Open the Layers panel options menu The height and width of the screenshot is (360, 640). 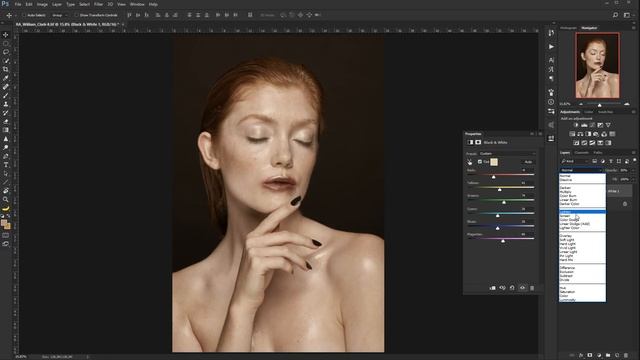(634, 153)
